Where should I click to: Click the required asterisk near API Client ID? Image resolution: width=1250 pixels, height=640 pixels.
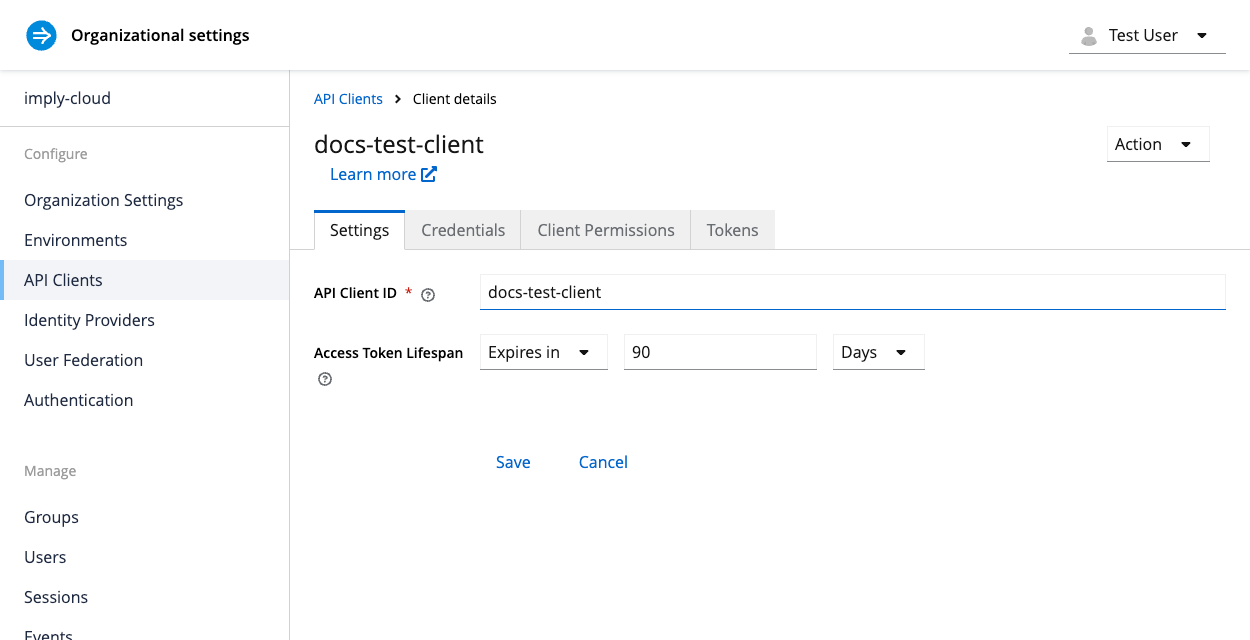pos(408,292)
